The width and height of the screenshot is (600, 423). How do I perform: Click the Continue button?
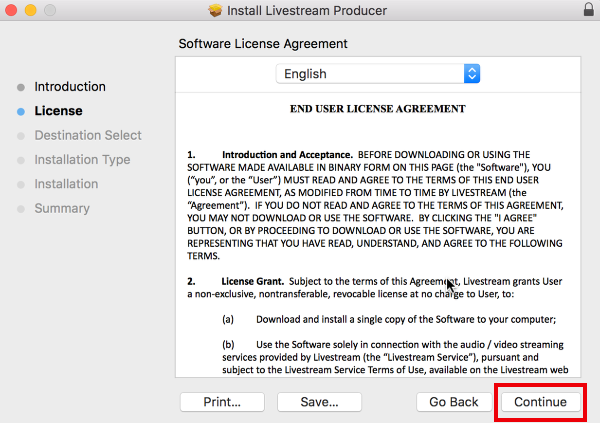tap(540, 402)
